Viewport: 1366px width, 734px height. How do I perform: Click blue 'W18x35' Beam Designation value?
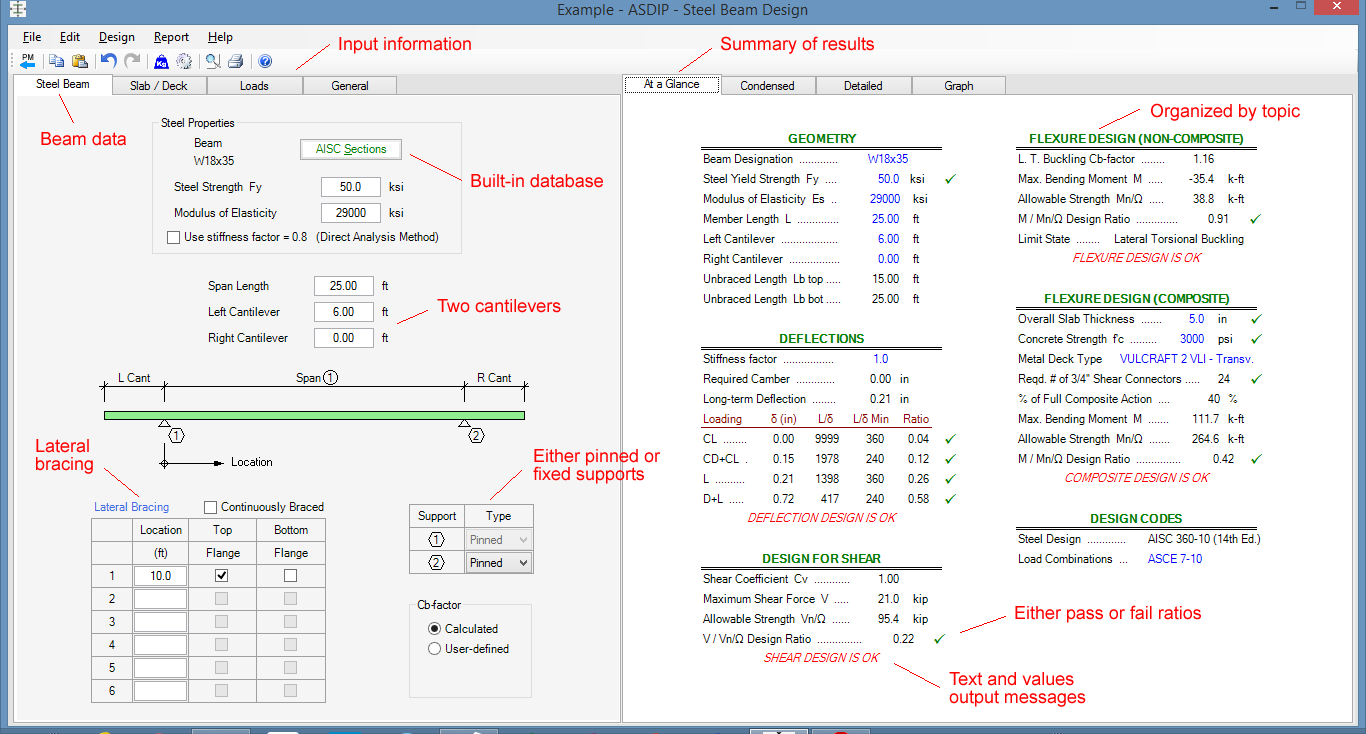pos(888,159)
